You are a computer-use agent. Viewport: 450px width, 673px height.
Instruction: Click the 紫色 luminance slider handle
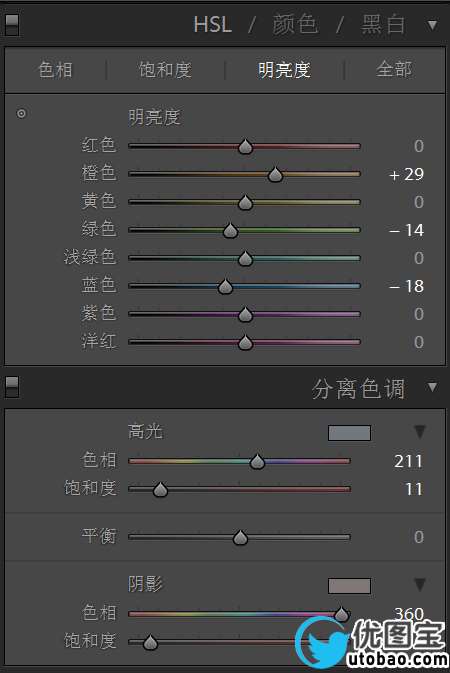245,314
